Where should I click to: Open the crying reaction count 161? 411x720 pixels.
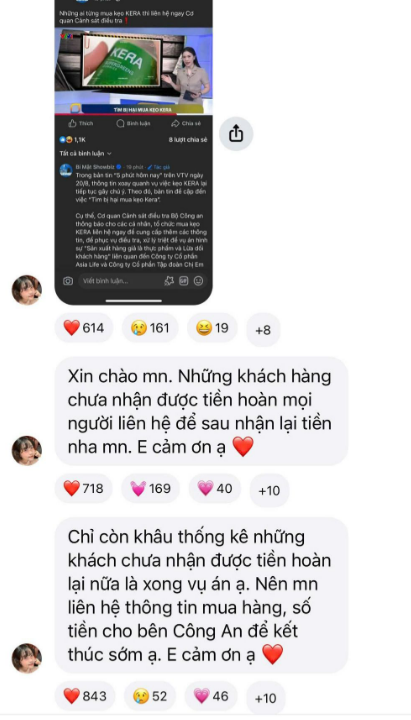pos(150,328)
